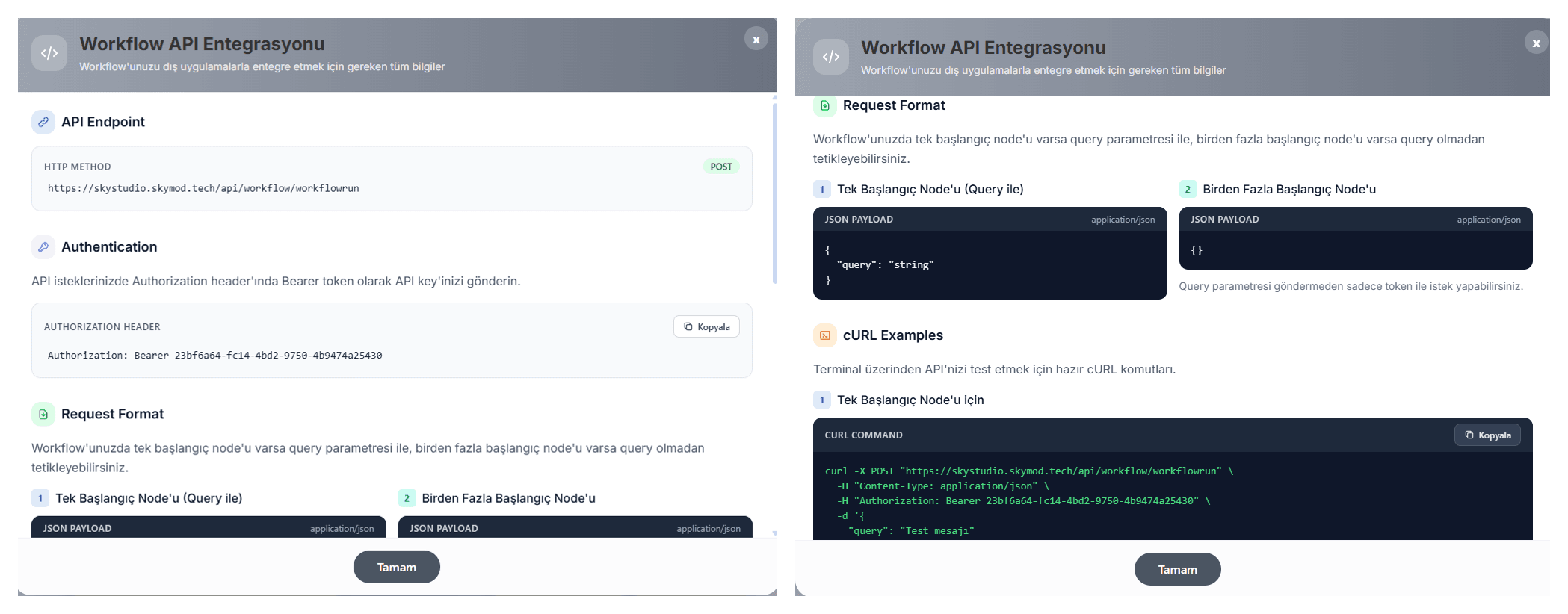
Task: Click the curl -X POST command line
Action: (1029, 471)
